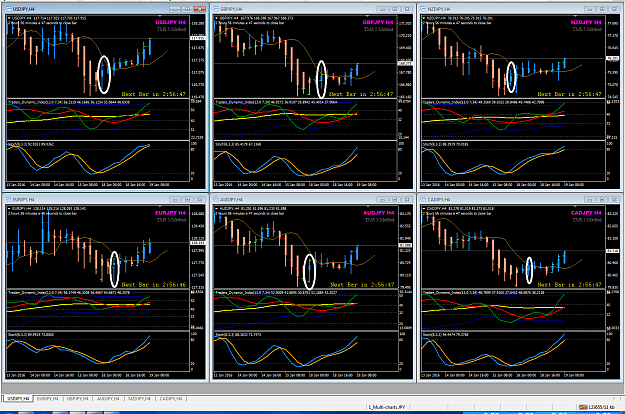The image size is (625, 414).
Task: Click the magenta CADJPY H4 chart label
Action: (586, 213)
